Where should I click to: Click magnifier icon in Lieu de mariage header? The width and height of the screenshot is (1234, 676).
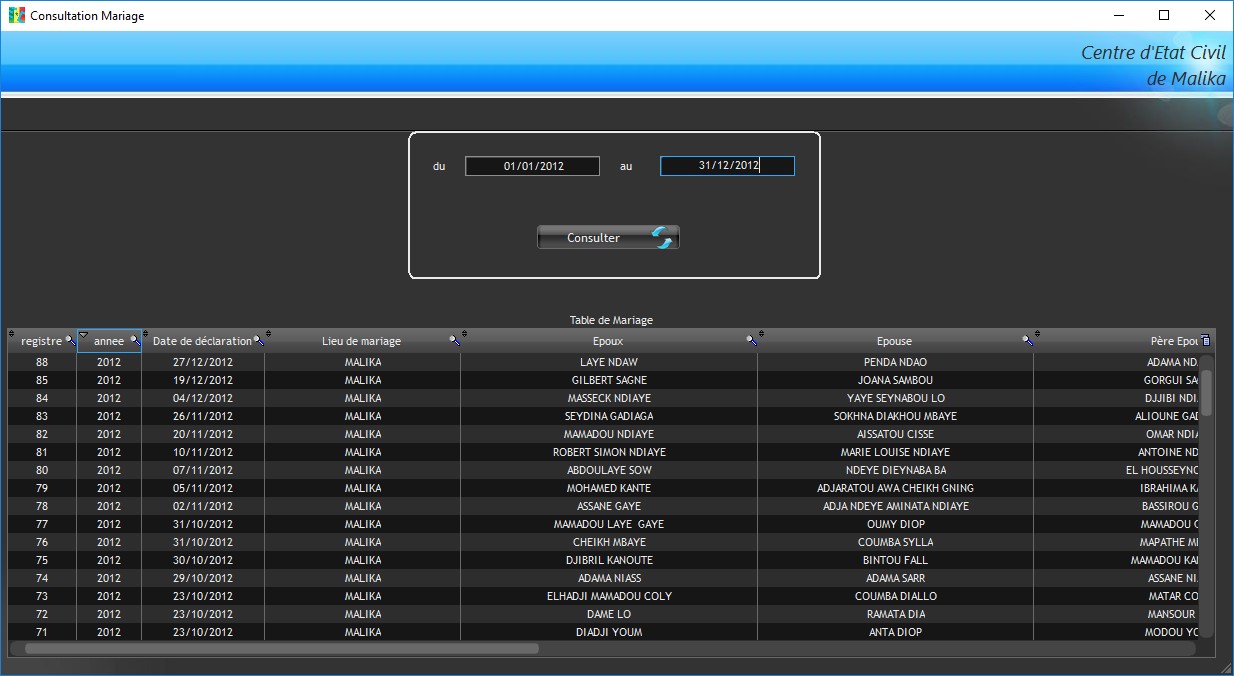click(x=455, y=341)
